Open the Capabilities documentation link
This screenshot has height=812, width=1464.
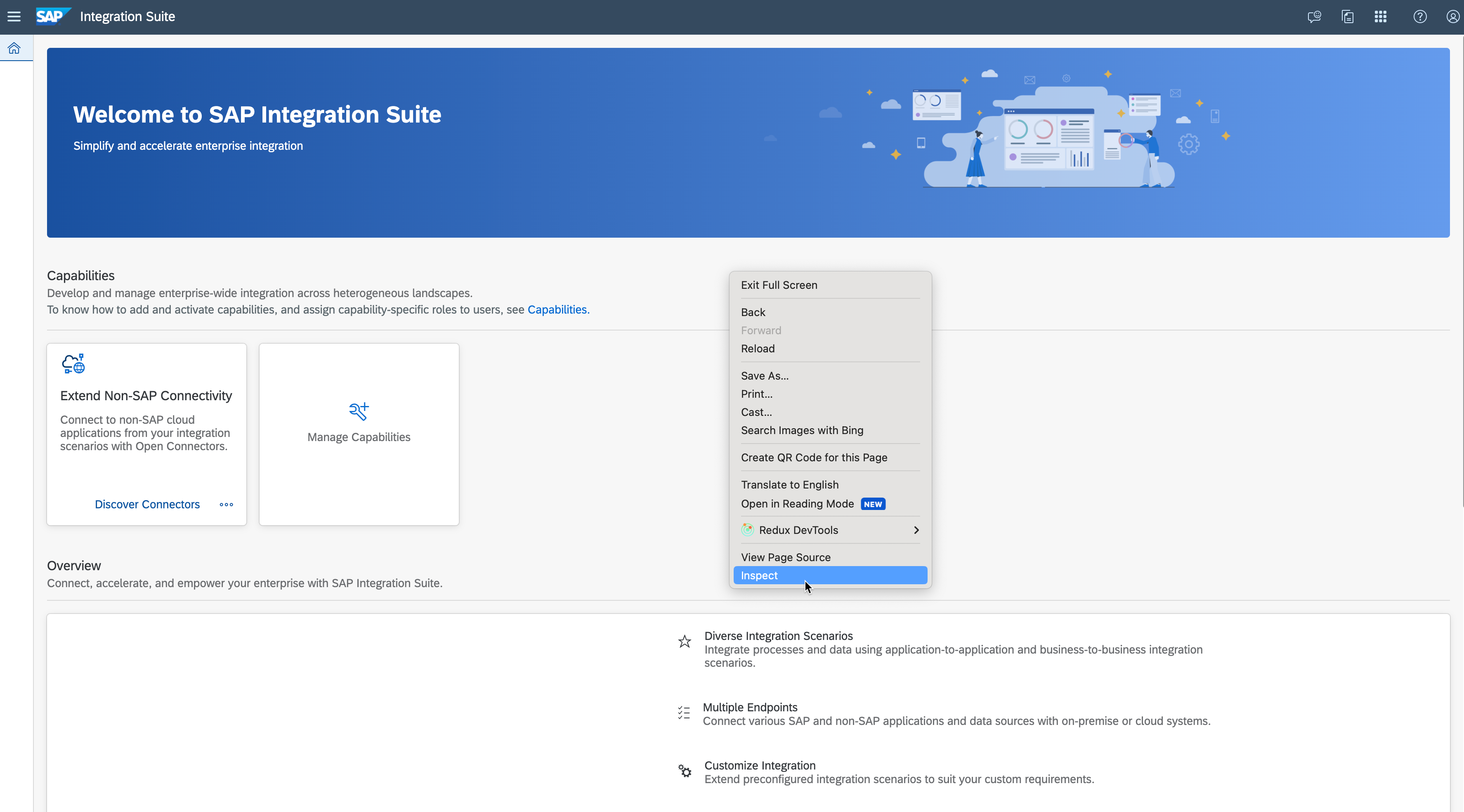coord(558,310)
